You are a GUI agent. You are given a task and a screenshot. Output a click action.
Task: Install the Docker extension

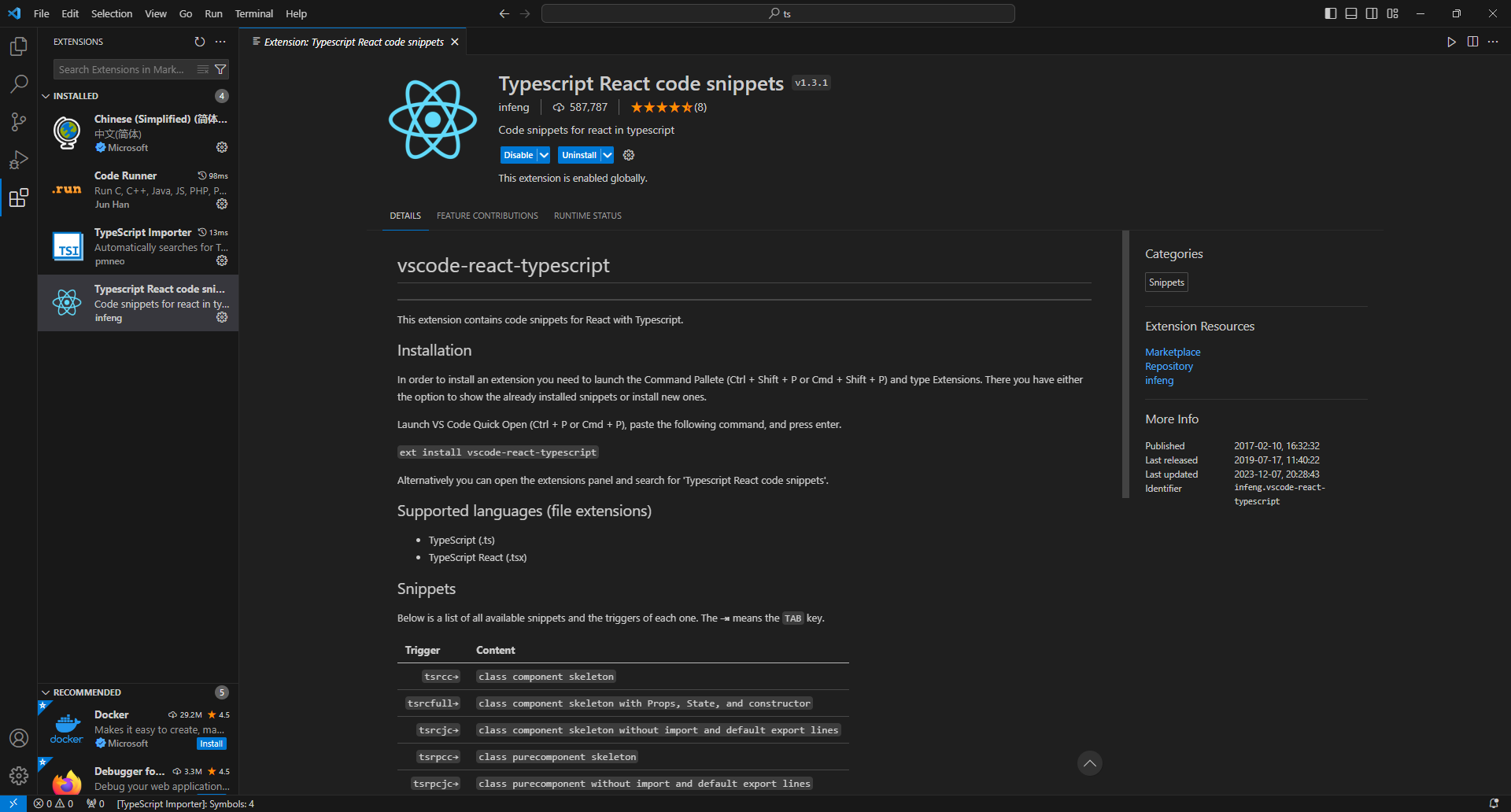click(212, 744)
